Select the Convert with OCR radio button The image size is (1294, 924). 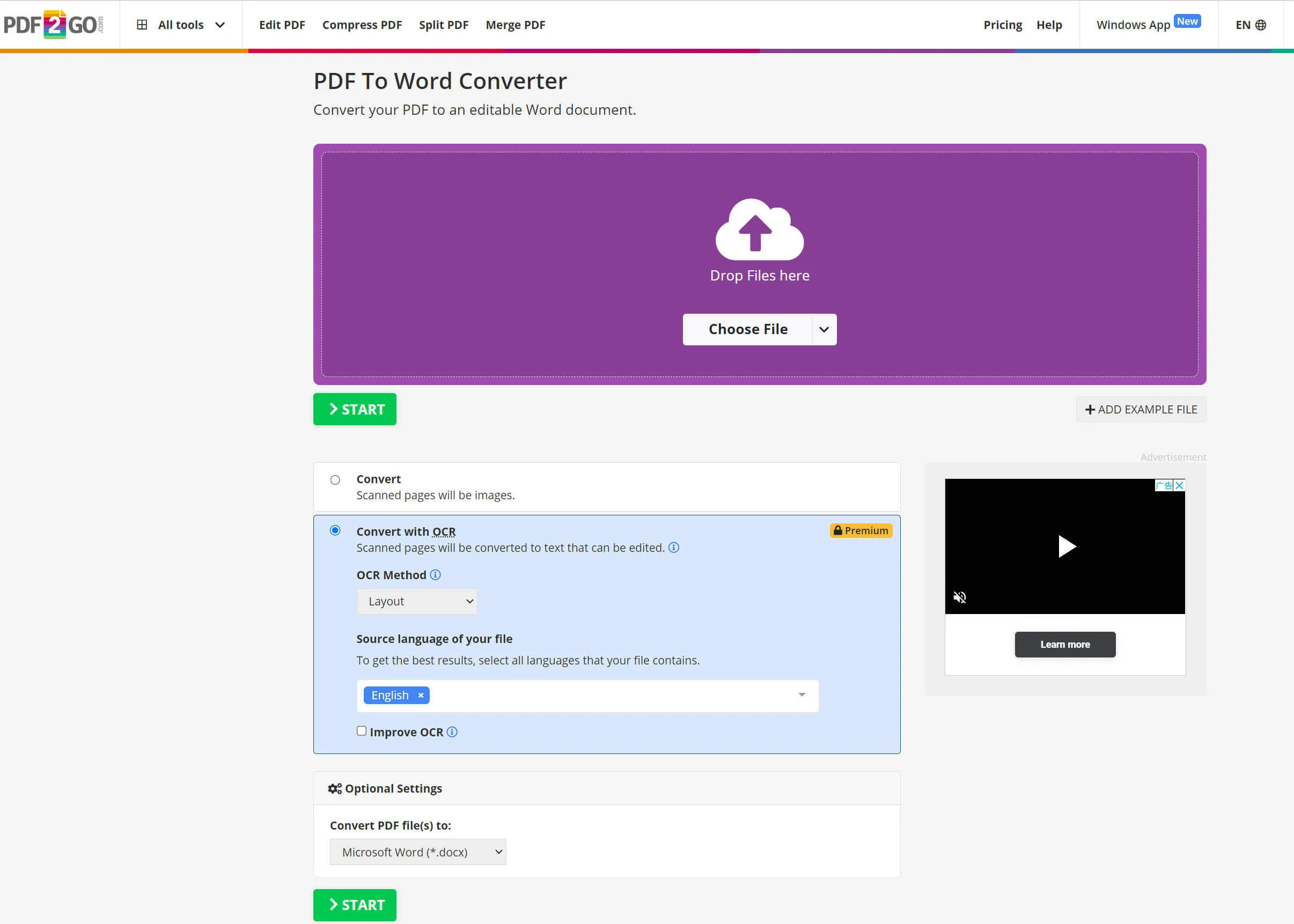335,530
